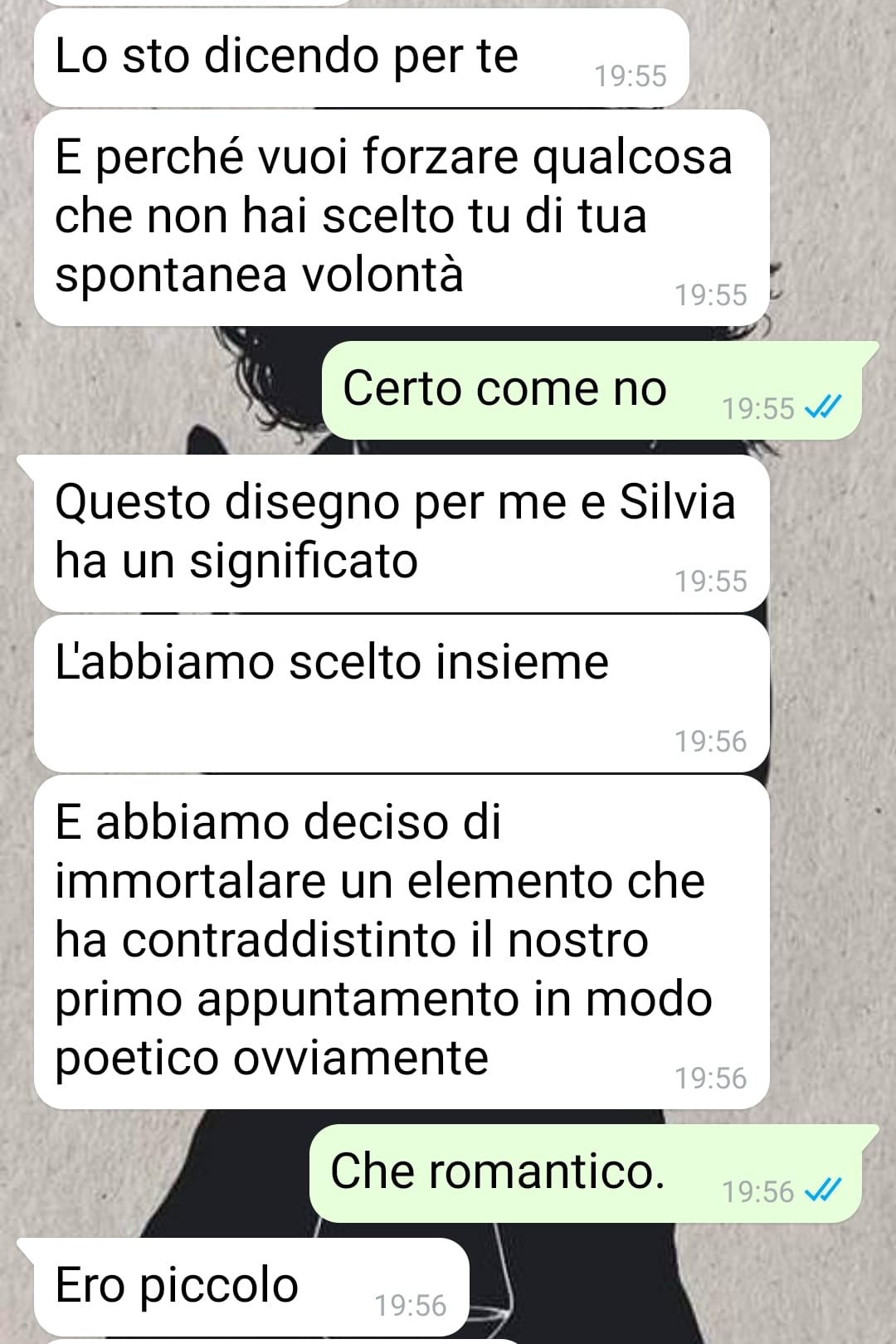Tap blue read ticks on "Certo come no"

click(824, 407)
